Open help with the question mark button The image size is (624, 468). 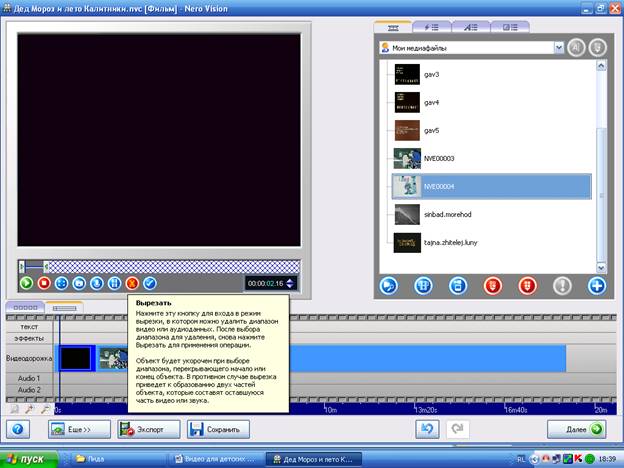click(x=18, y=429)
